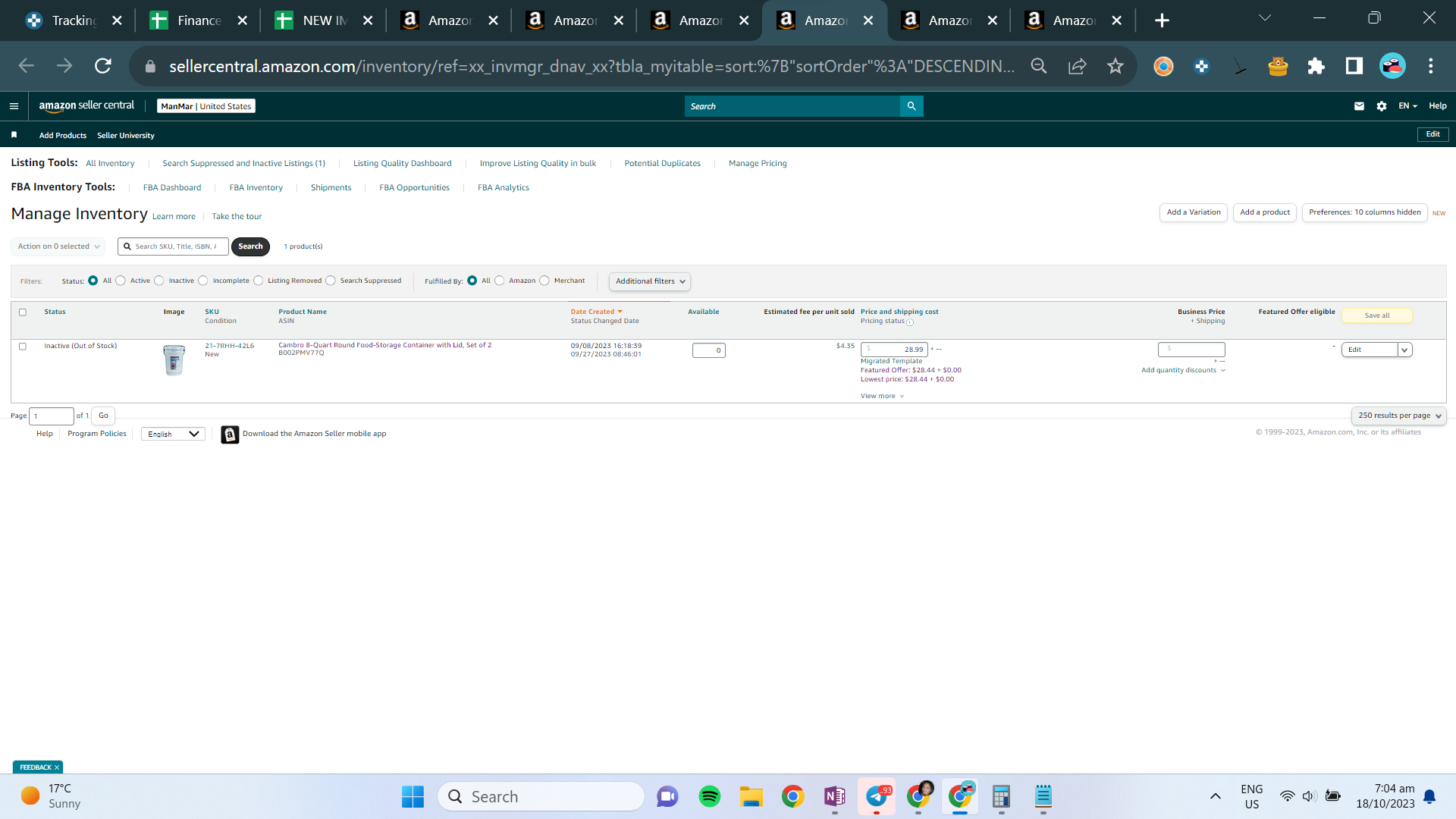Click the Go page button
This screenshot has height=819, width=1456.
(103, 416)
